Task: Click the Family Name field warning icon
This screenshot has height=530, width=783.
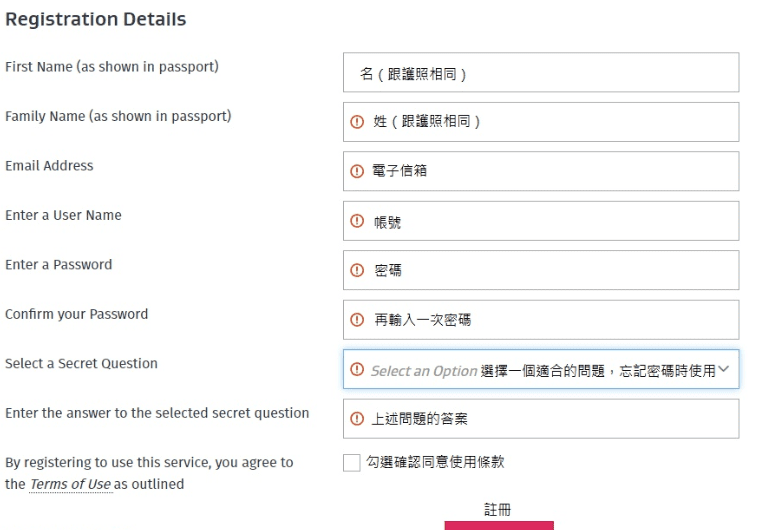Action: click(357, 121)
